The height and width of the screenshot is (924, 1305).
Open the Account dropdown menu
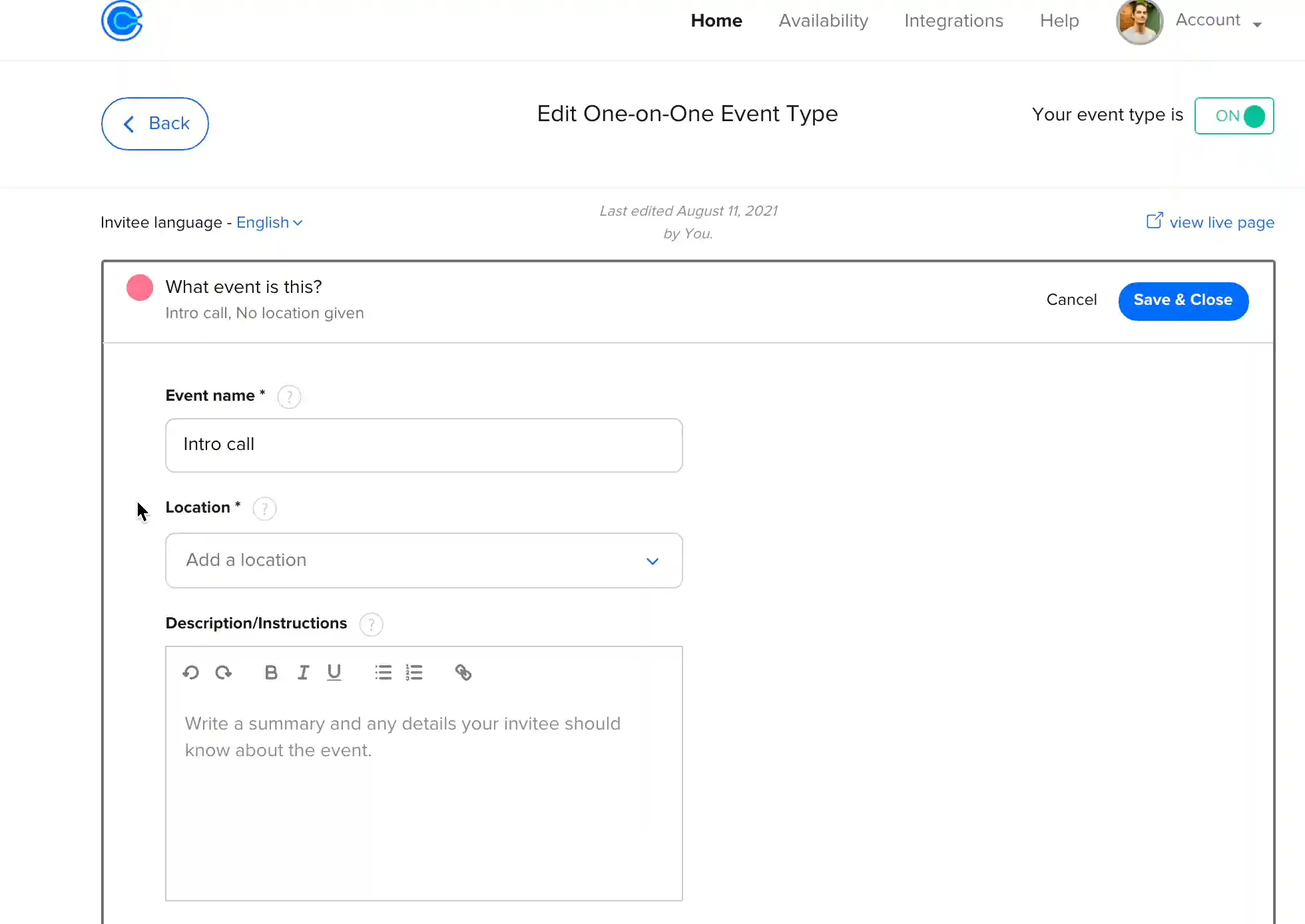click(1218, 21)
